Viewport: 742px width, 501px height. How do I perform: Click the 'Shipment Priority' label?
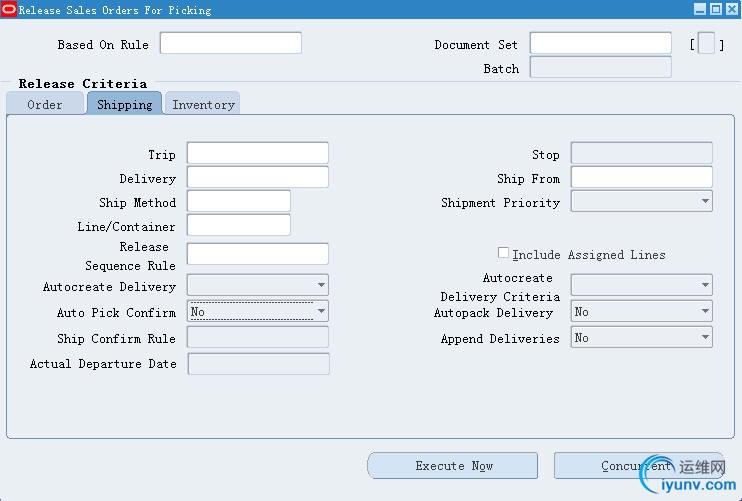pos(501,202)
